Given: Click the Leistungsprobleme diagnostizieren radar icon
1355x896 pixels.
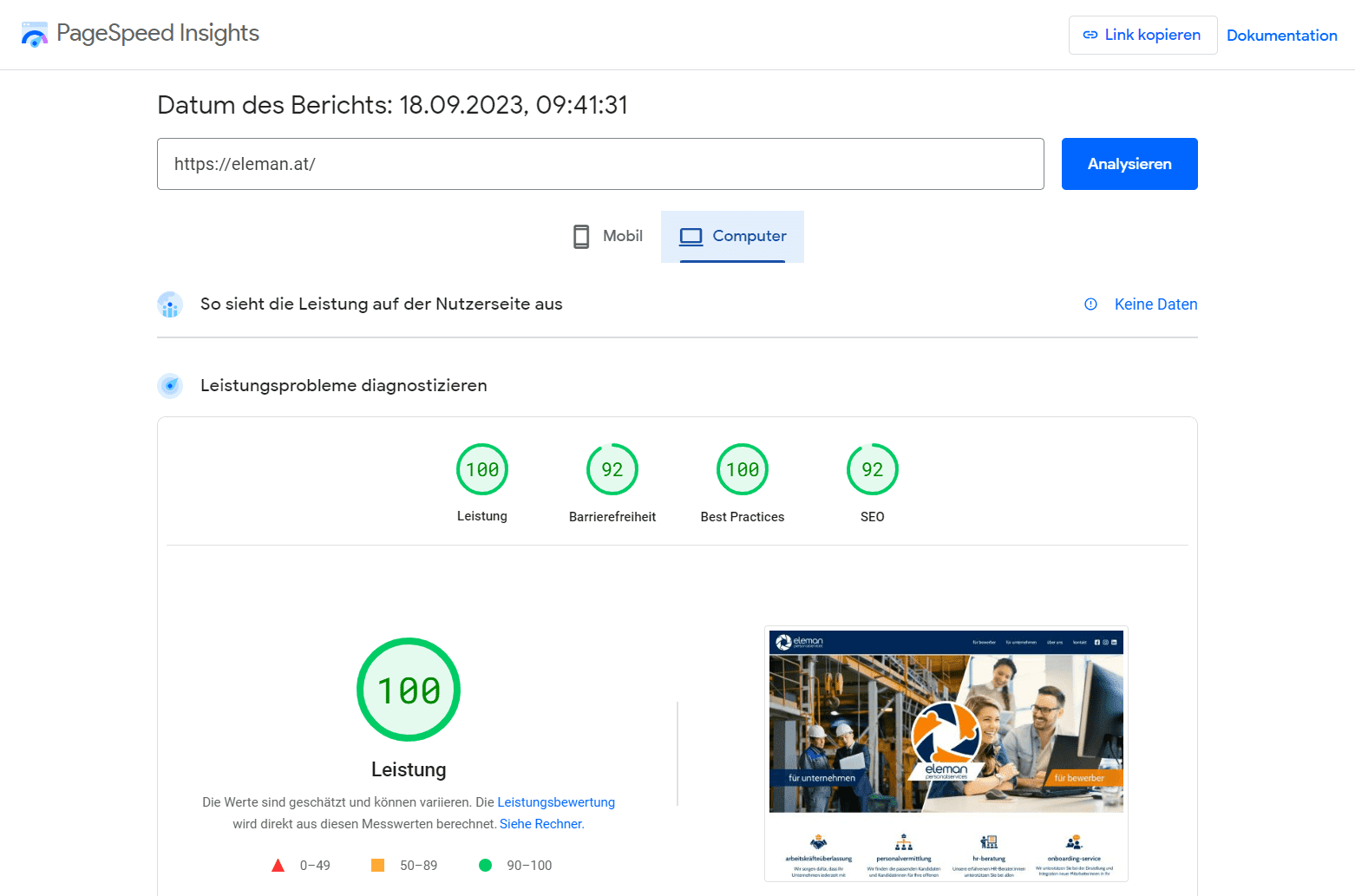Looking at the screenshot, I should [170, 386].
